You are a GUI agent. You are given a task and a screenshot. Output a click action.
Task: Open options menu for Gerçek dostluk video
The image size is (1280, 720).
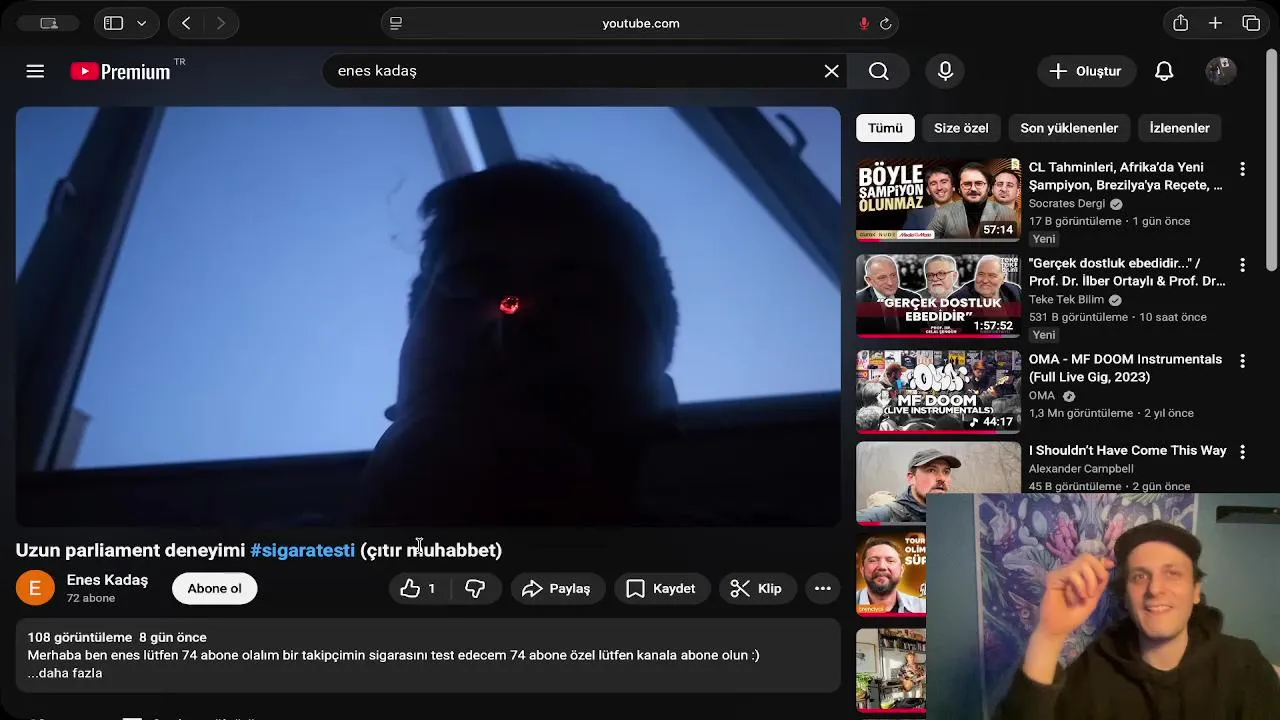1242,265
